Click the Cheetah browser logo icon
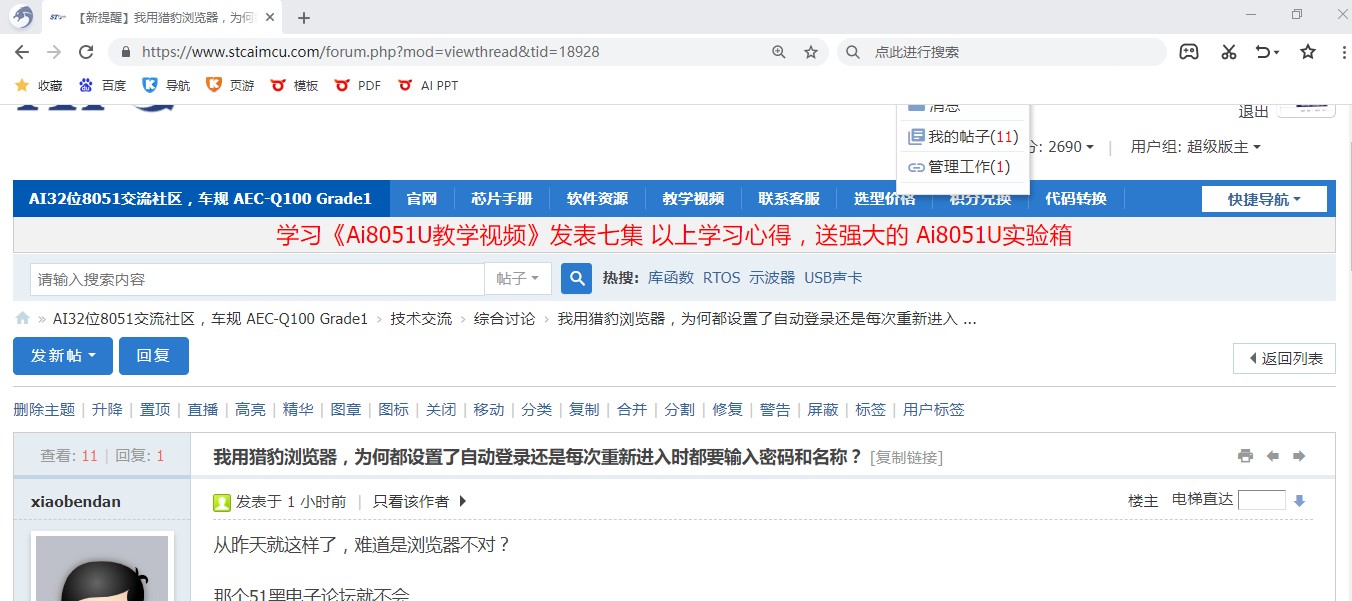1352x601 pixels. point(21,17)
